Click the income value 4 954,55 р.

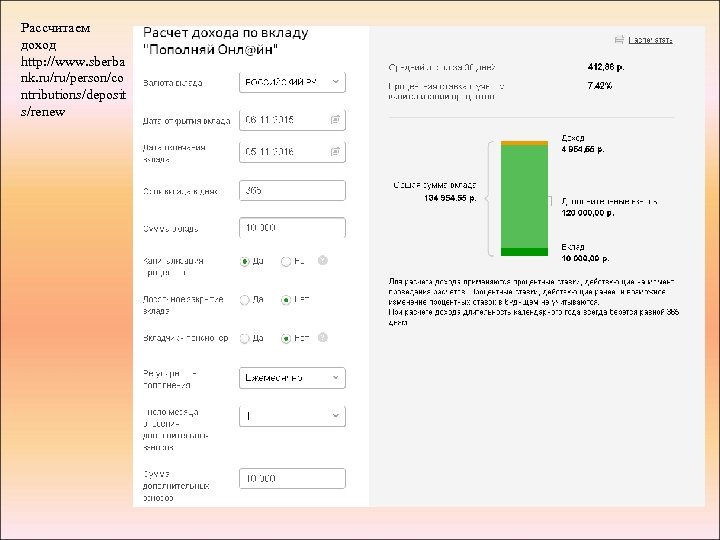click(583, 149)
